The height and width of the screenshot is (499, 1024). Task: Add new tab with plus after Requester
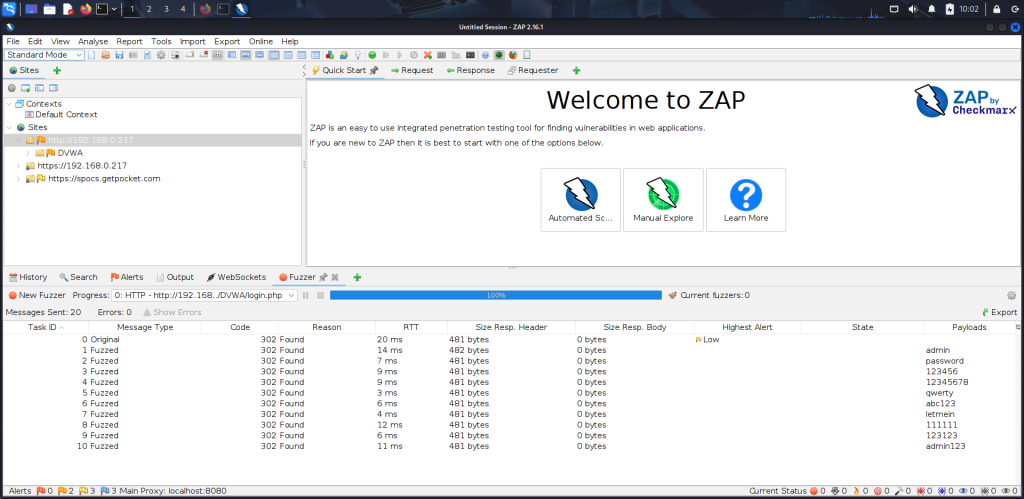click(x=576, y=71)
